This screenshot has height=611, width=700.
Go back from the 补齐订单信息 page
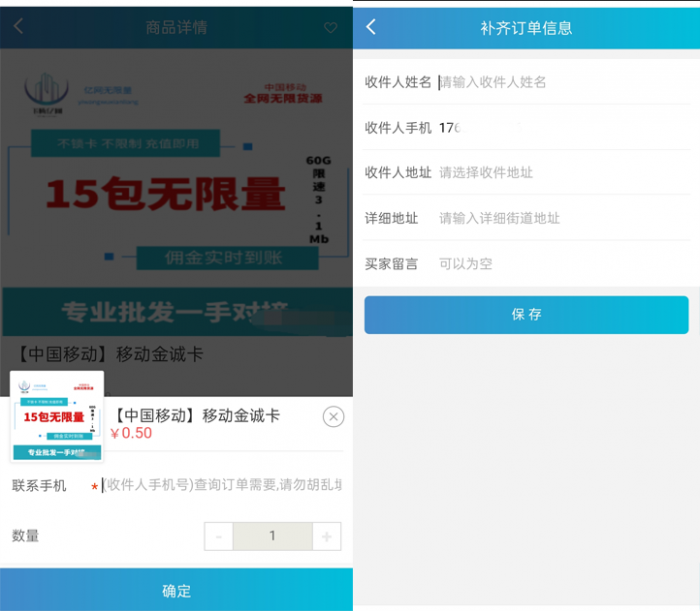tap(371, 27)
